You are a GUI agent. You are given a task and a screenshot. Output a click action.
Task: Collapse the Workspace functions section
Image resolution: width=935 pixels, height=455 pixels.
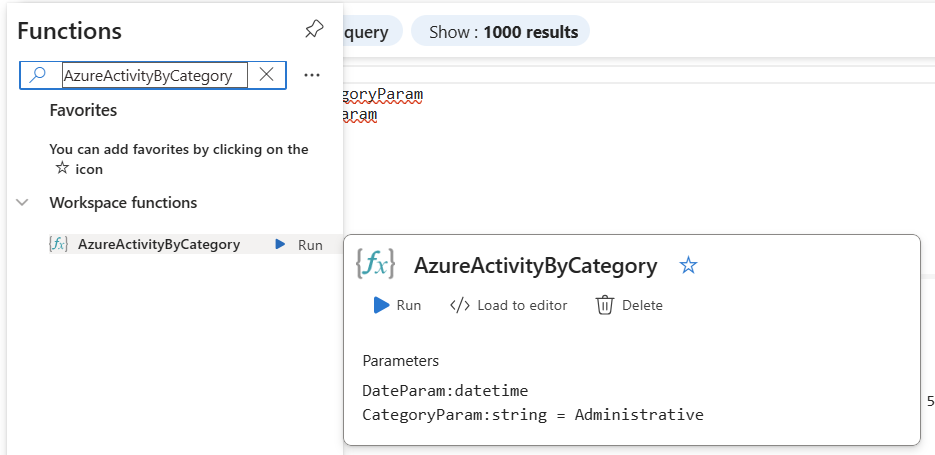23,203
